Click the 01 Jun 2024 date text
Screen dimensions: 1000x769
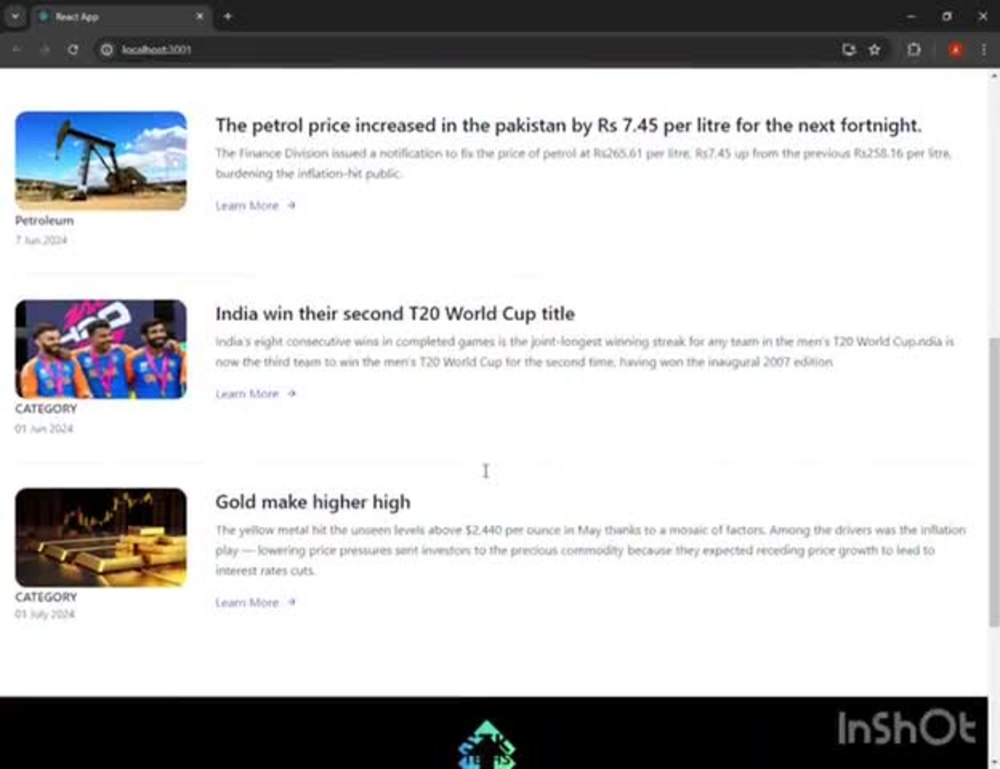(x=44, y=428)
